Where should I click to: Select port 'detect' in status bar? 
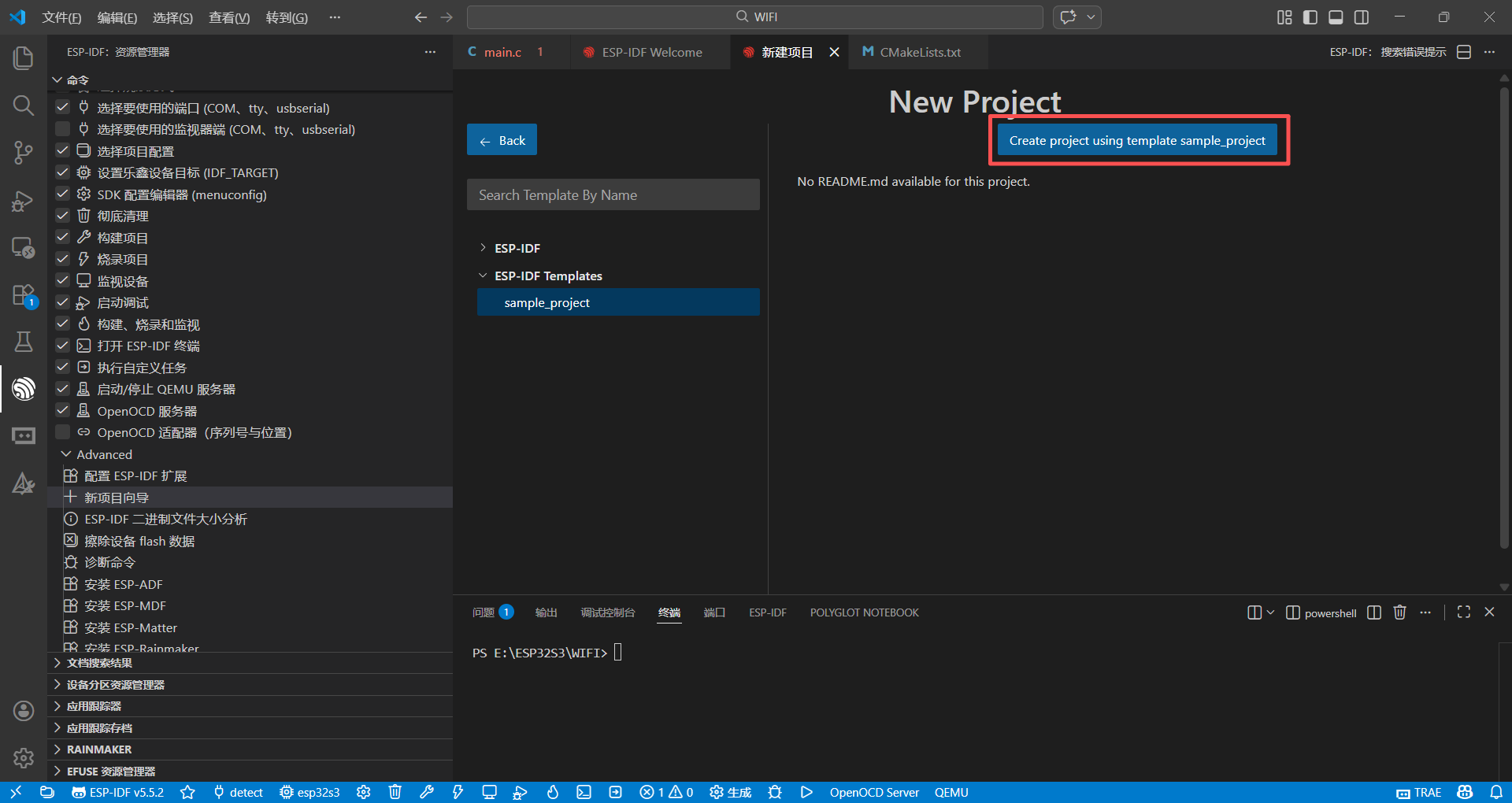(239, 792)
